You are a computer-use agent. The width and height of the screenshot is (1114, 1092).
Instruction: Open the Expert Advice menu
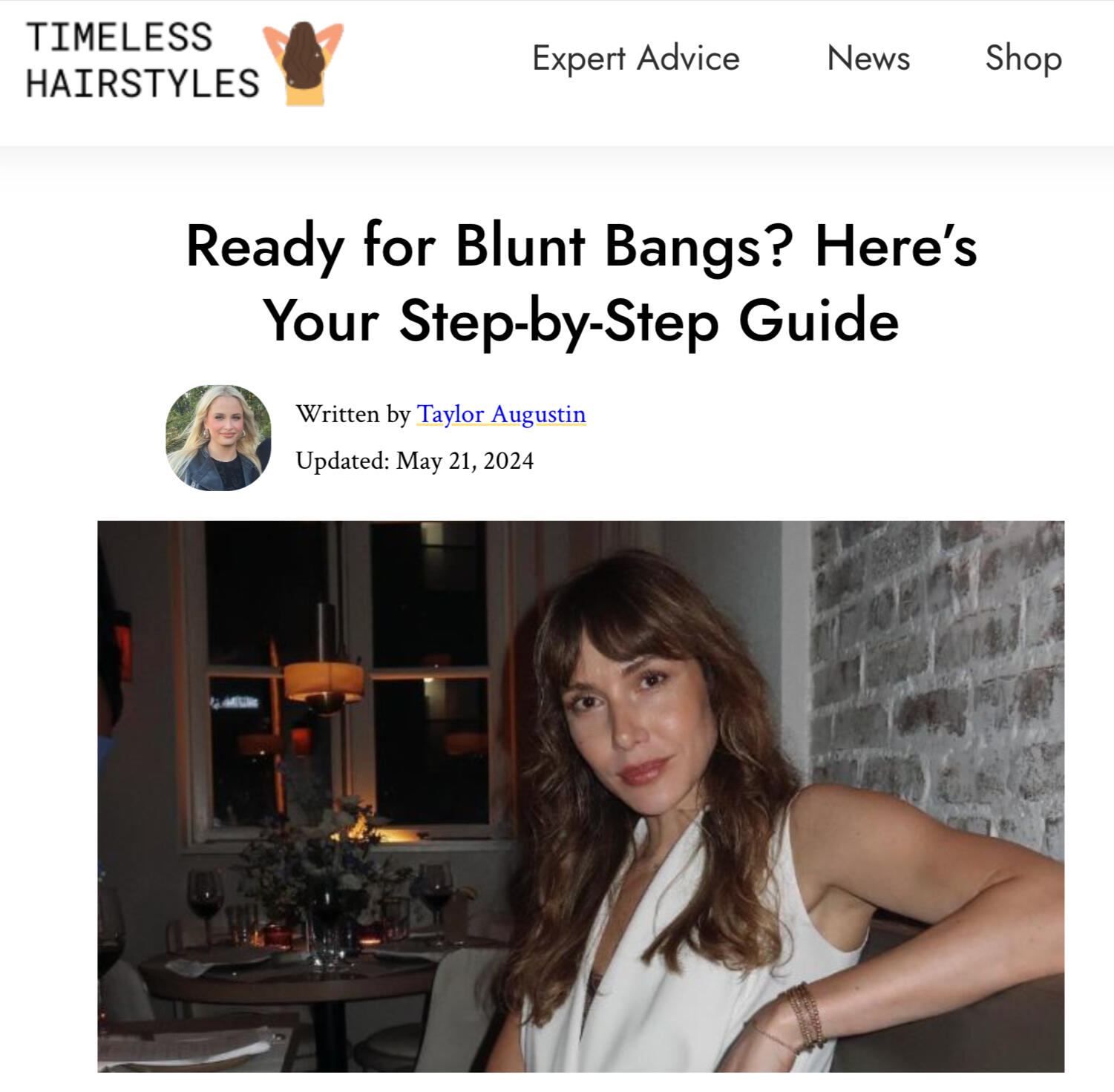tap(636, 58)
